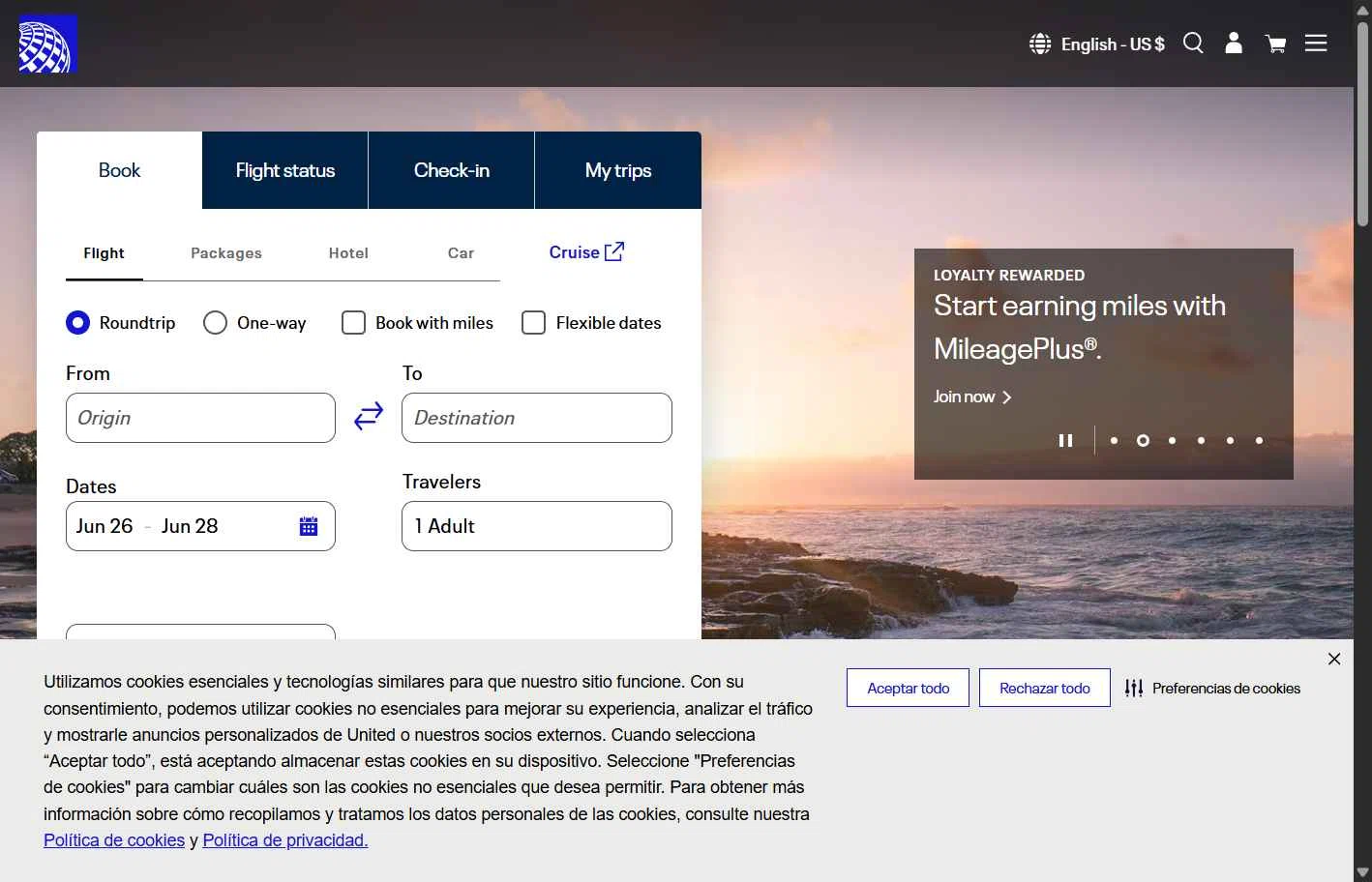Viewport: 1372px width, 882px height.
Task: Select the Packages sub-tab
Action: [226, 253]
